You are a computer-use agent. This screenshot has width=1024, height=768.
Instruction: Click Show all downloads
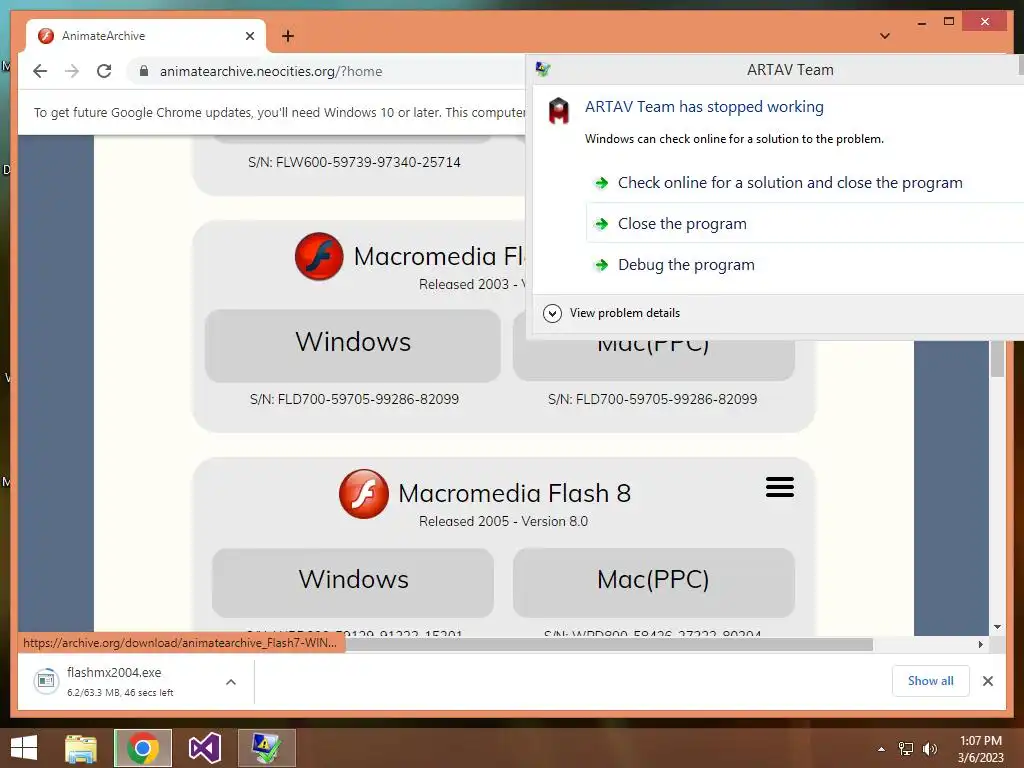tap(931, 680)
